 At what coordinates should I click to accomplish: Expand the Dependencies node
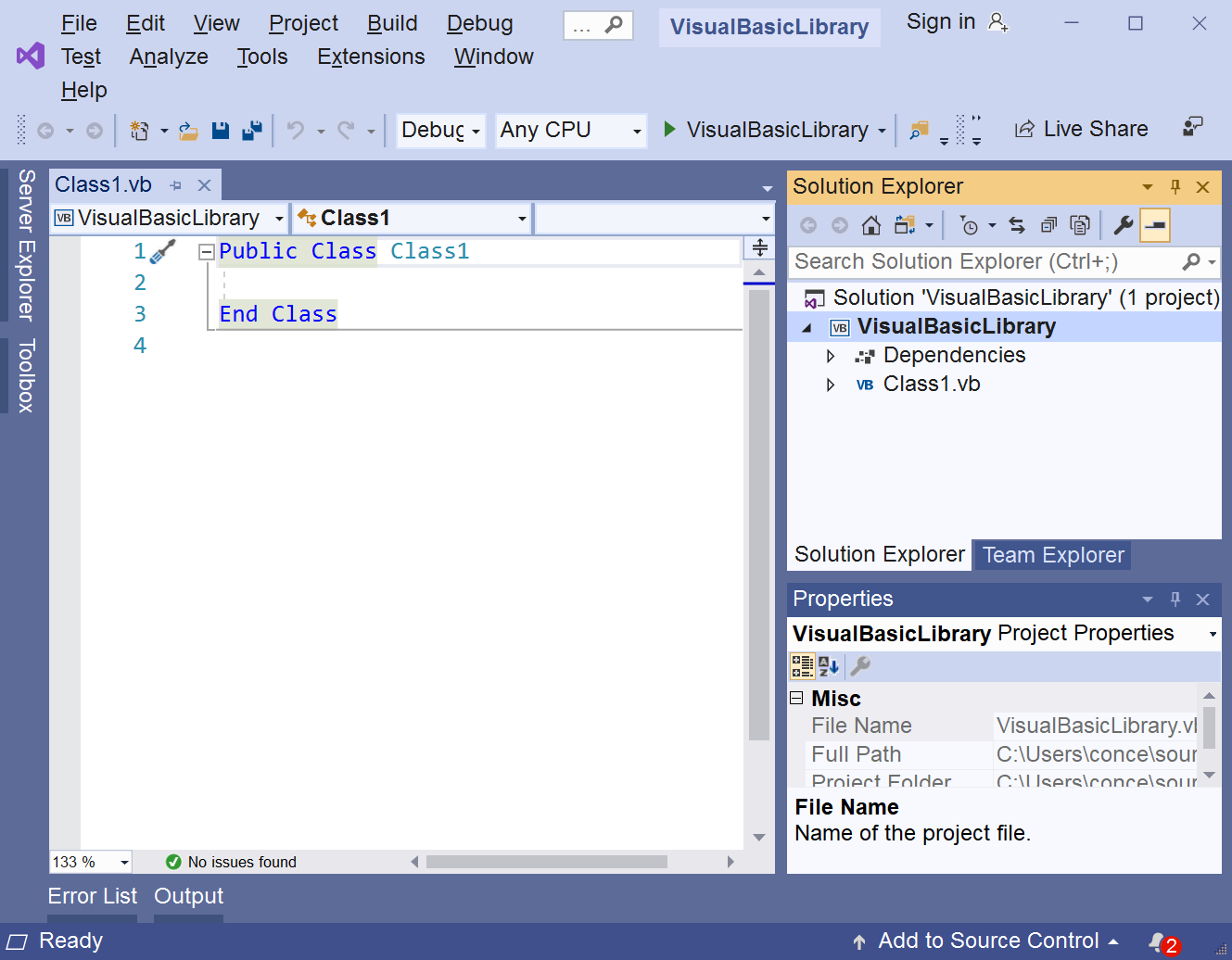831,356
